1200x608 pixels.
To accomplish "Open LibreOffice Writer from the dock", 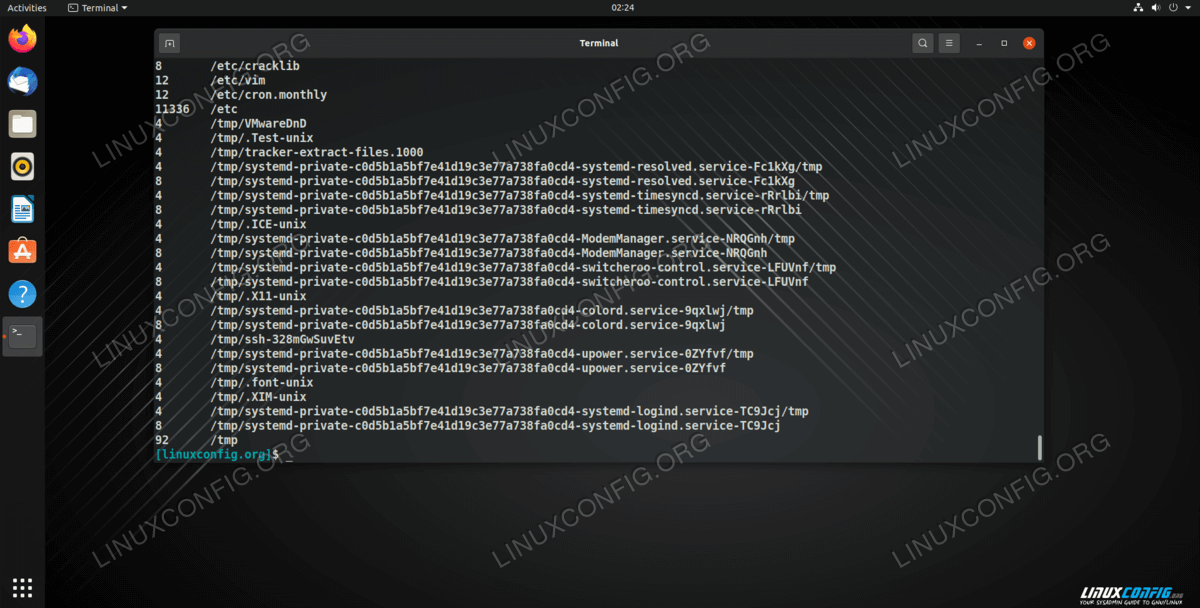I will click(22, 209).
